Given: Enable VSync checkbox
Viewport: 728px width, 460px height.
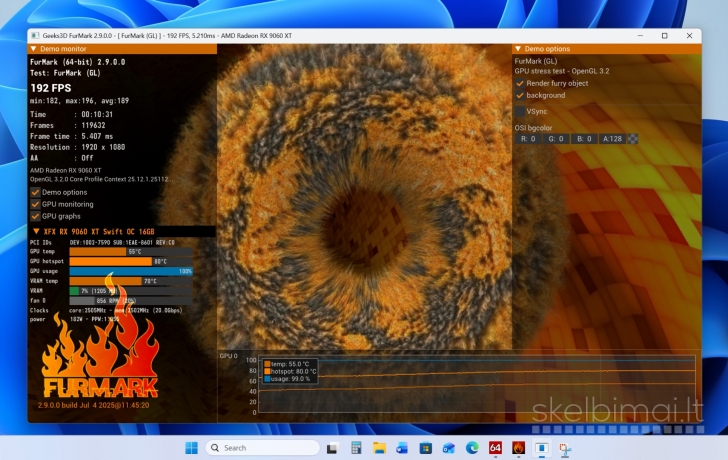Looking at the screenshot, I should pos(520,111).
